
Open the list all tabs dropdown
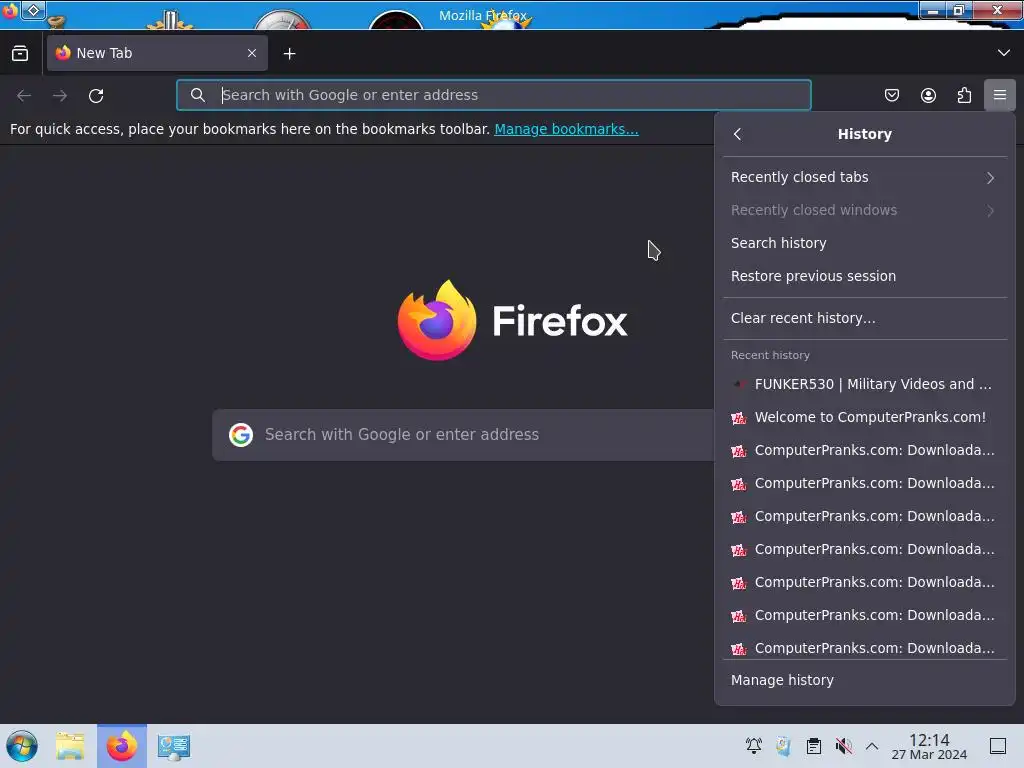1003,53
